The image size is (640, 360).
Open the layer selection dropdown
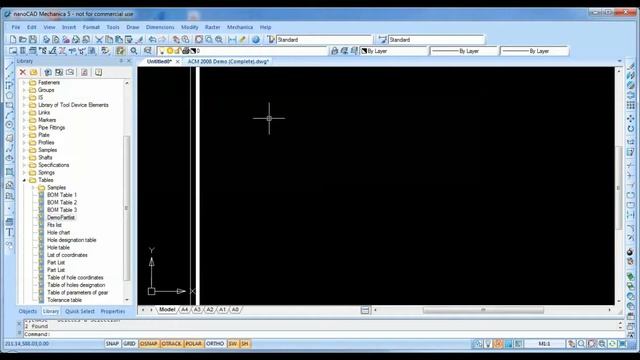click(243, 51)
